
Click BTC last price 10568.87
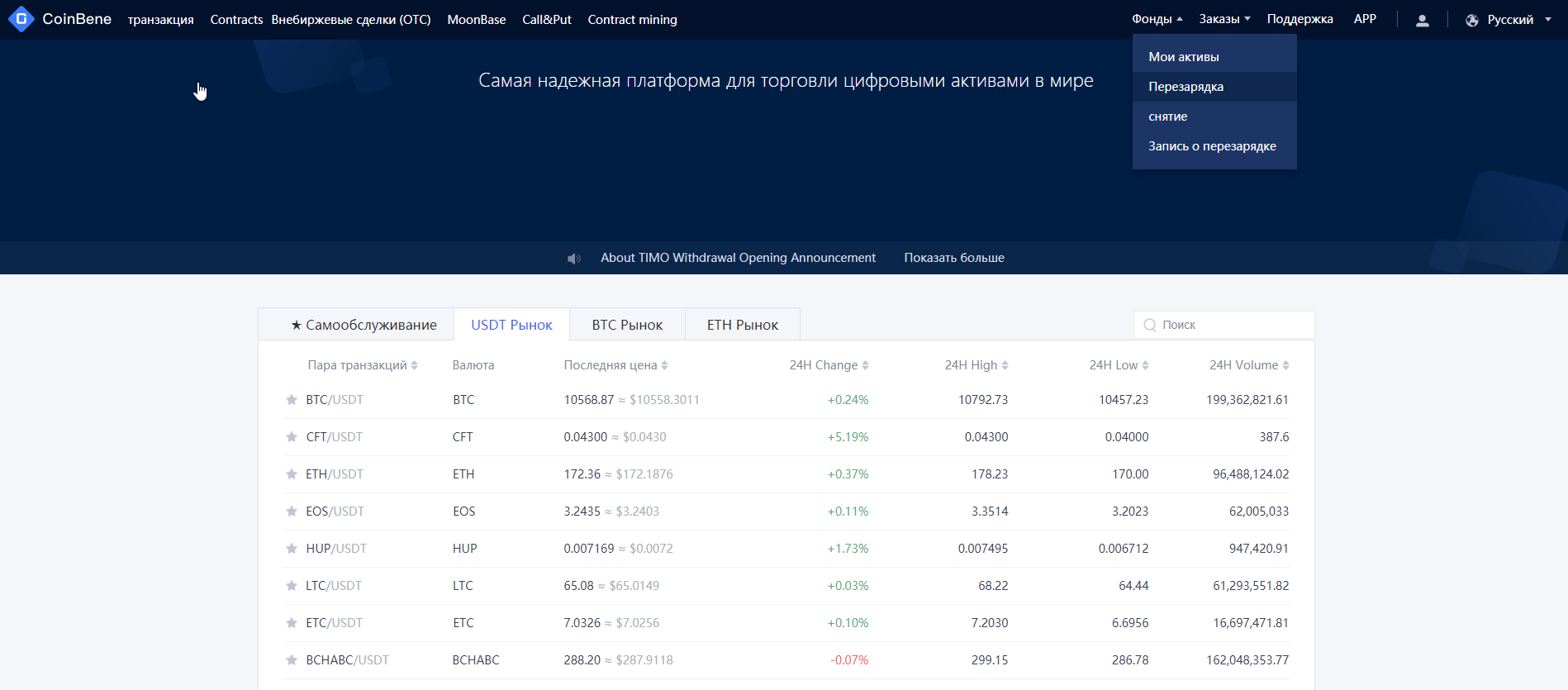coord(589,400)
